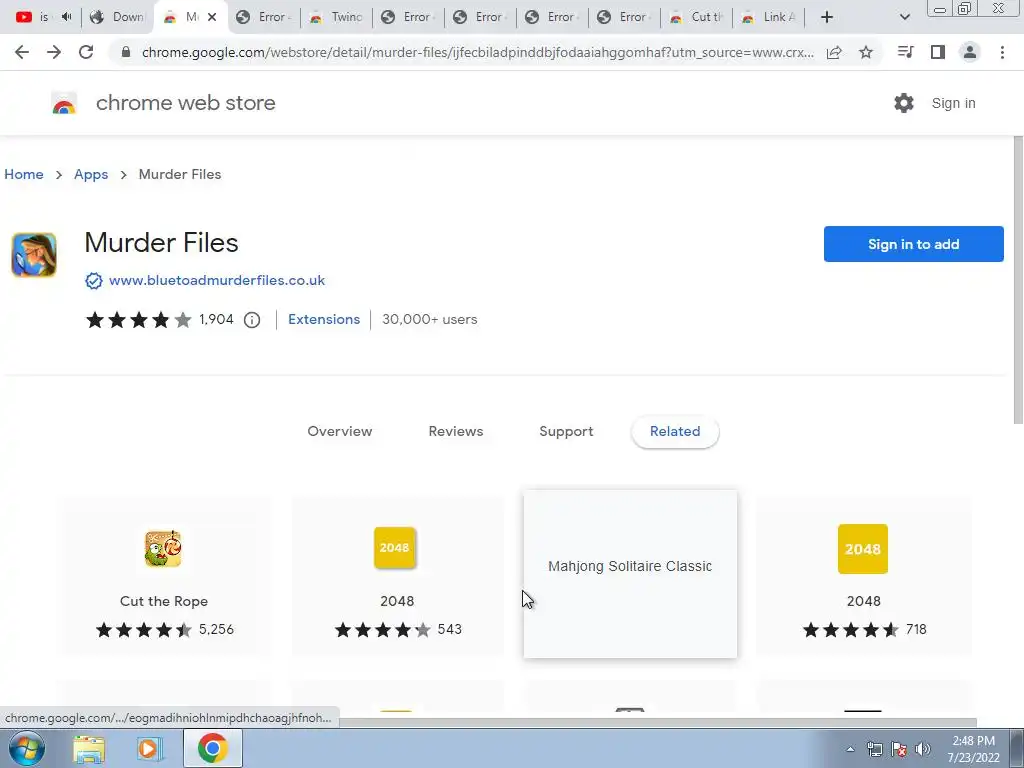Open the media control icon in toolbar

(905, 52)
